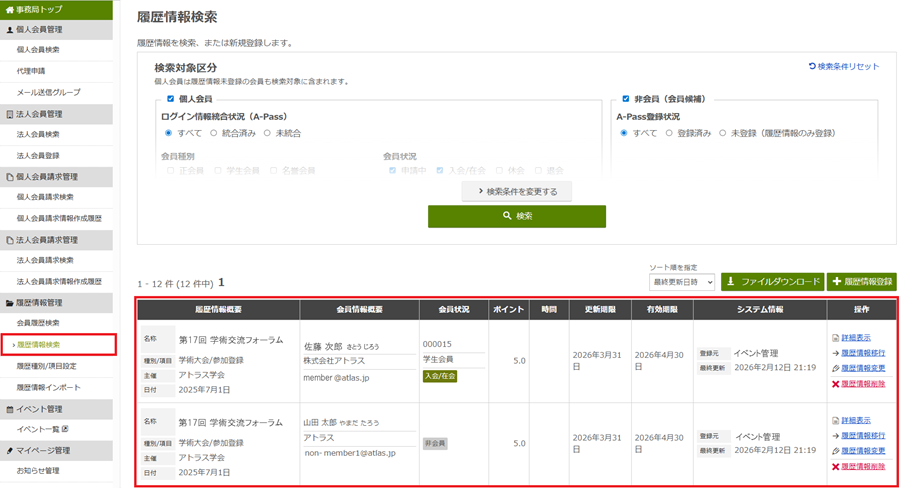The height and width of the screenshot is (488, 900).
Task: Toggle the 個人会員 checkbox
Action: click(x=170, y=99)
